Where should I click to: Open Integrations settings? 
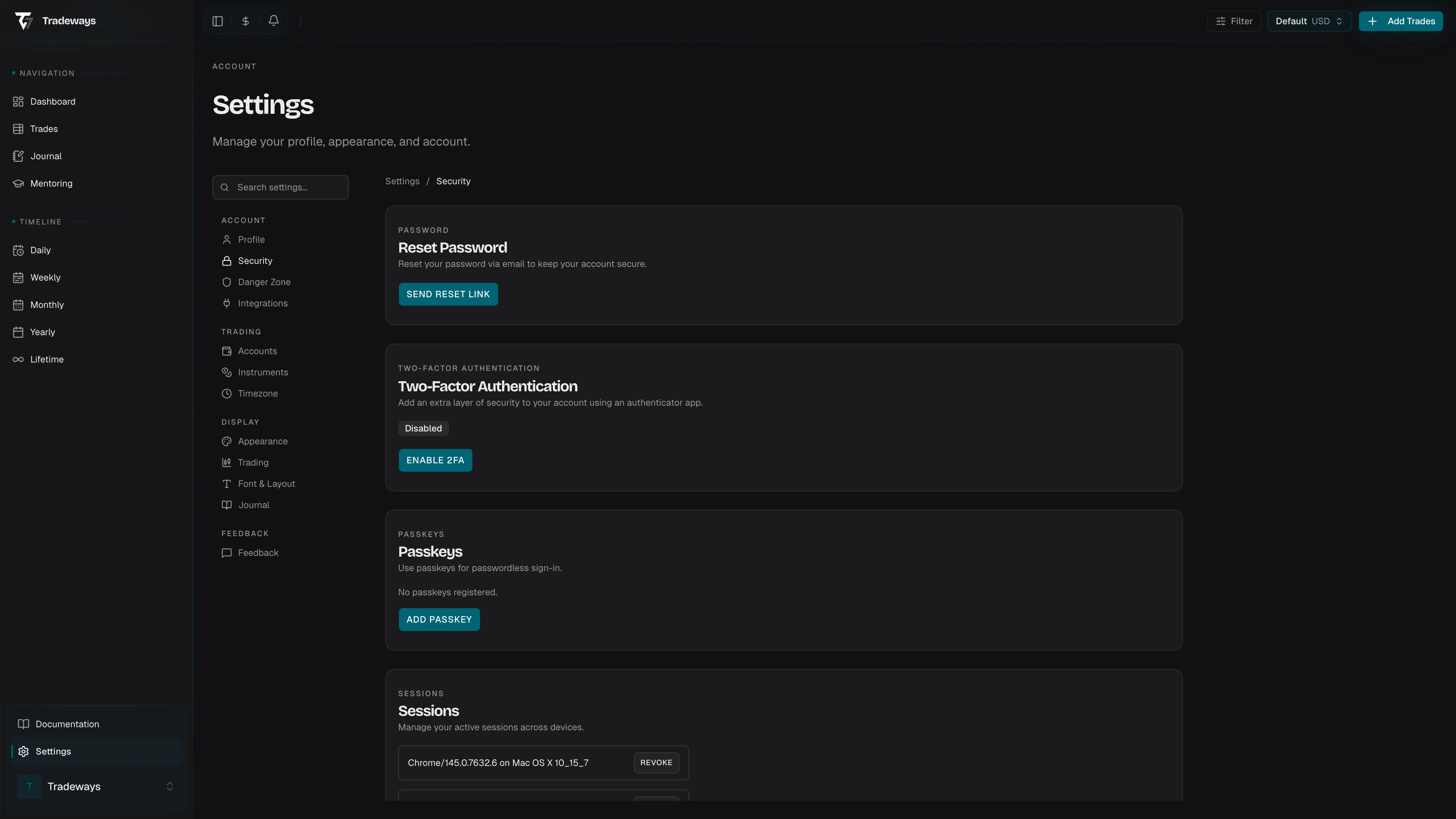click(262, 303)
